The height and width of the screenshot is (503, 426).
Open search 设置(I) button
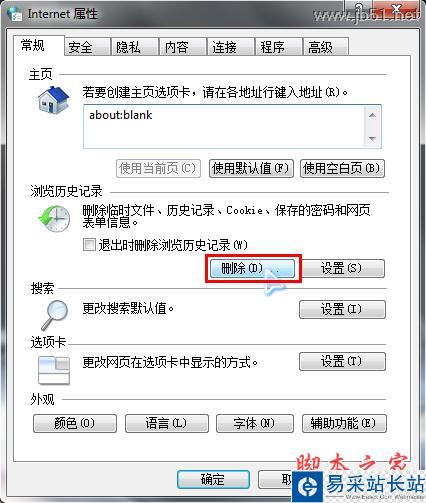342,309
